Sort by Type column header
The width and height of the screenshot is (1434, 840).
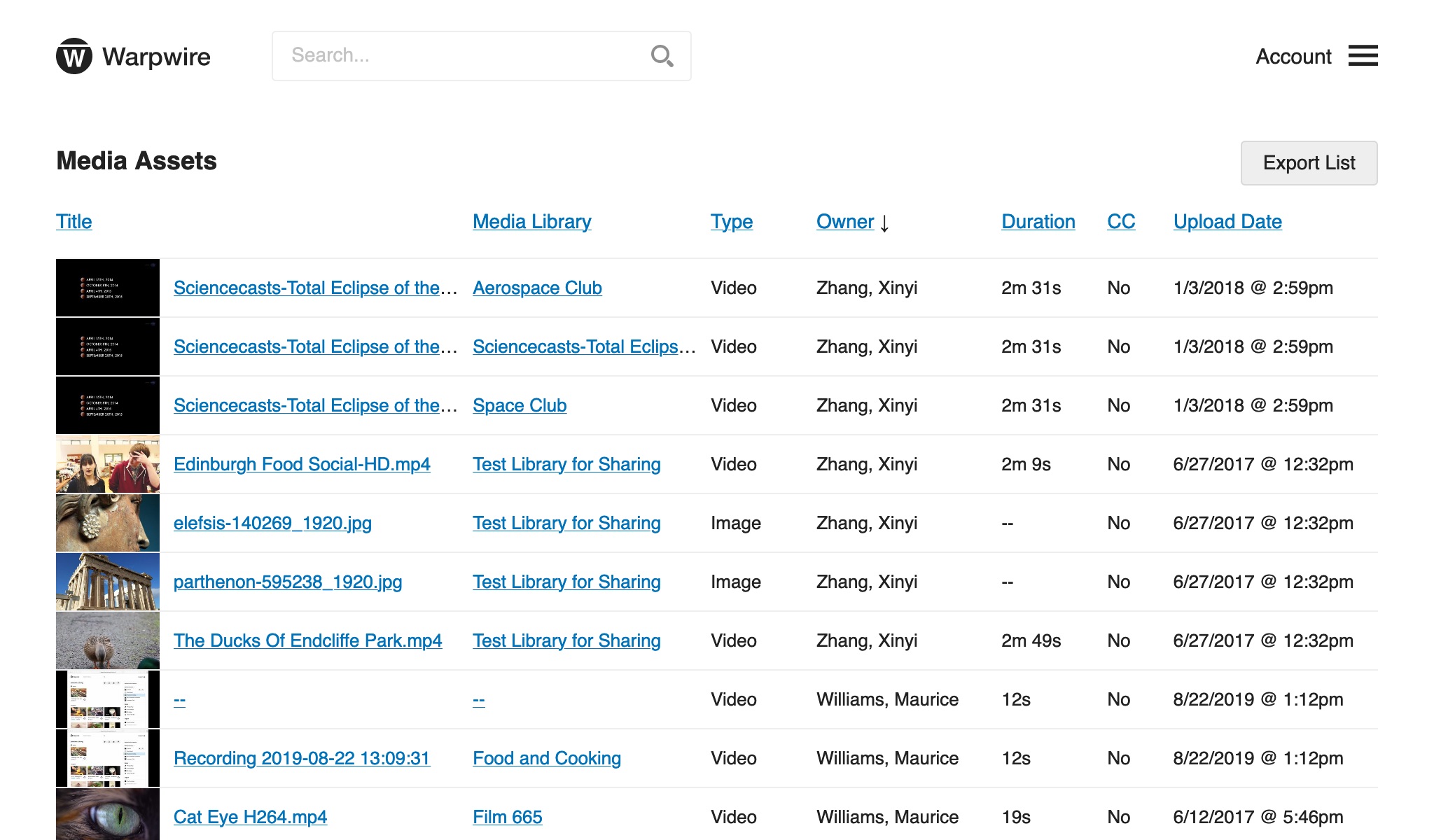tap(731, 221)
